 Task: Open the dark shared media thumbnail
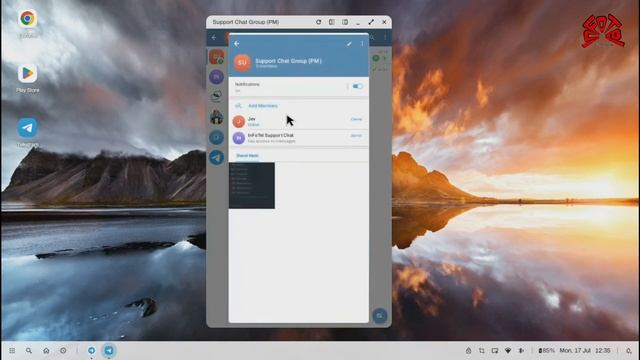point(252,185)
